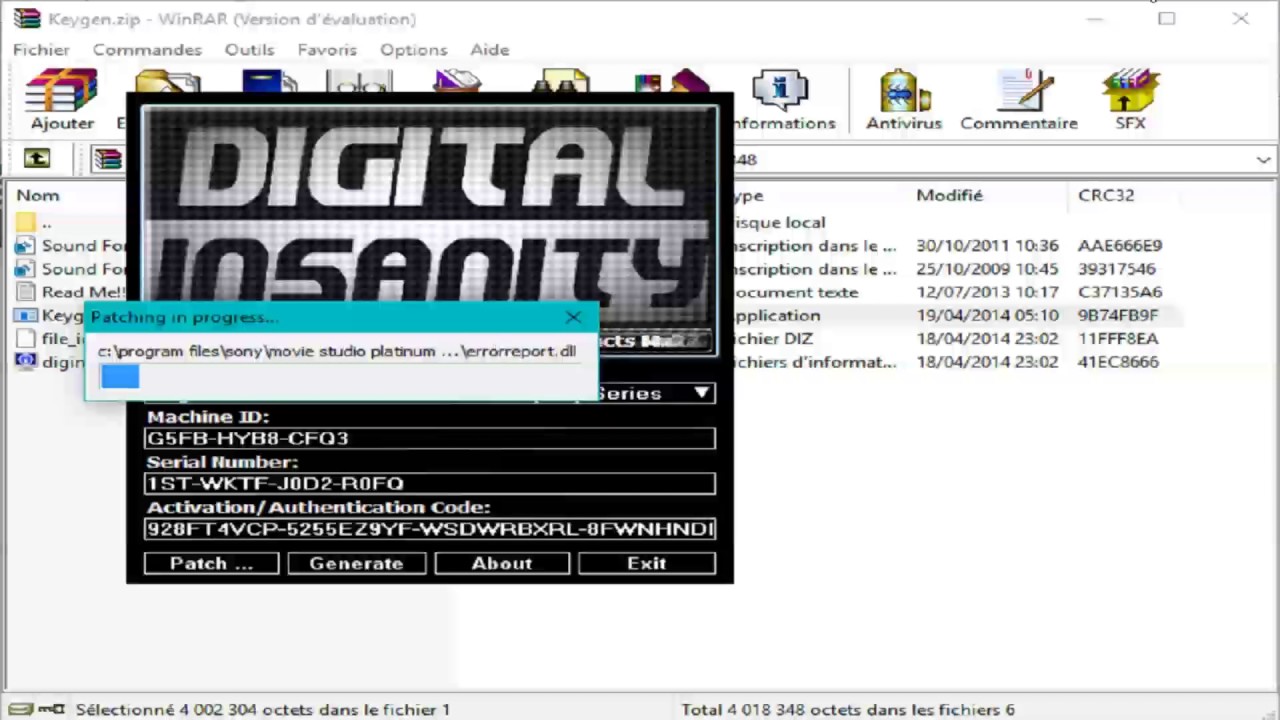Click the Sélectionné octets status bar text
This screenshot has width=1280, height=720.
tap(263, 709)
